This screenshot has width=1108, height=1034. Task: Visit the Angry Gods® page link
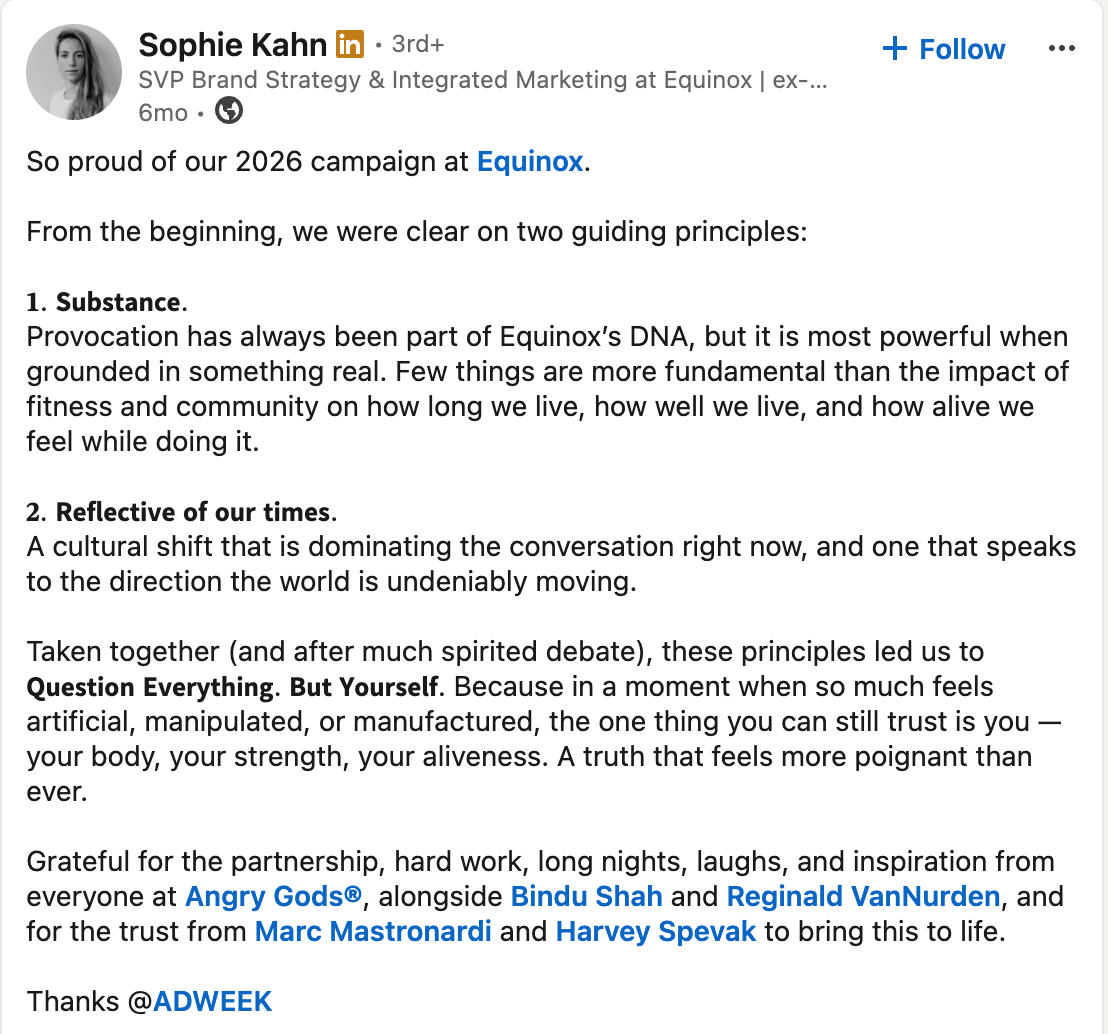tap(273, 896)
